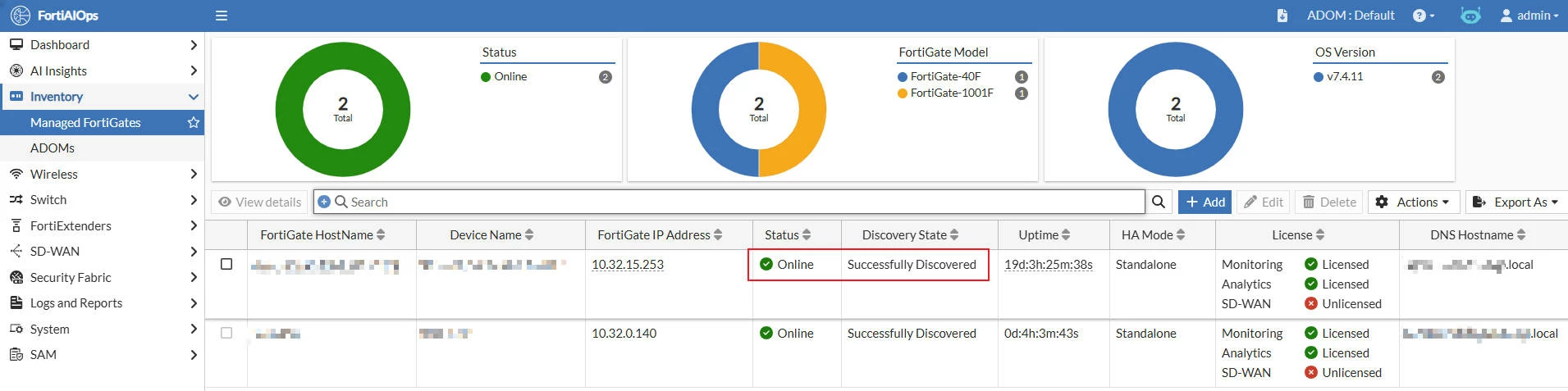Open System menu
The image size is (1568, 391).
click(102, 330)
